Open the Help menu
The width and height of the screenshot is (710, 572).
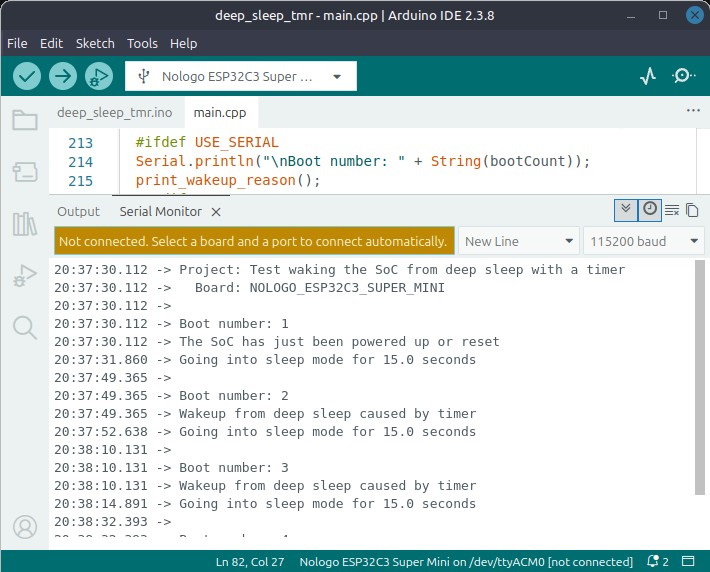click(183, 43)
